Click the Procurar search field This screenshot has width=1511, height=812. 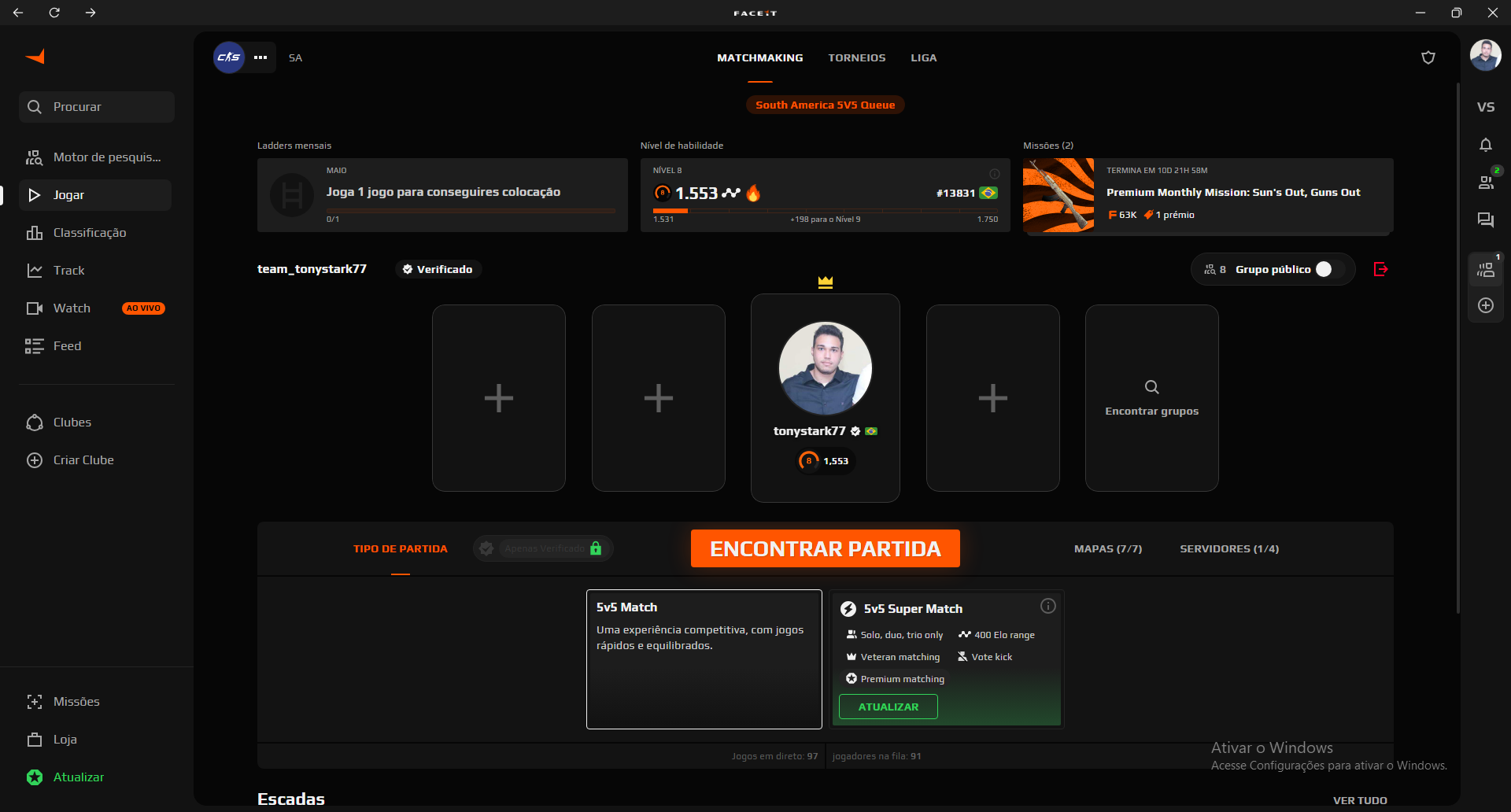97,107
